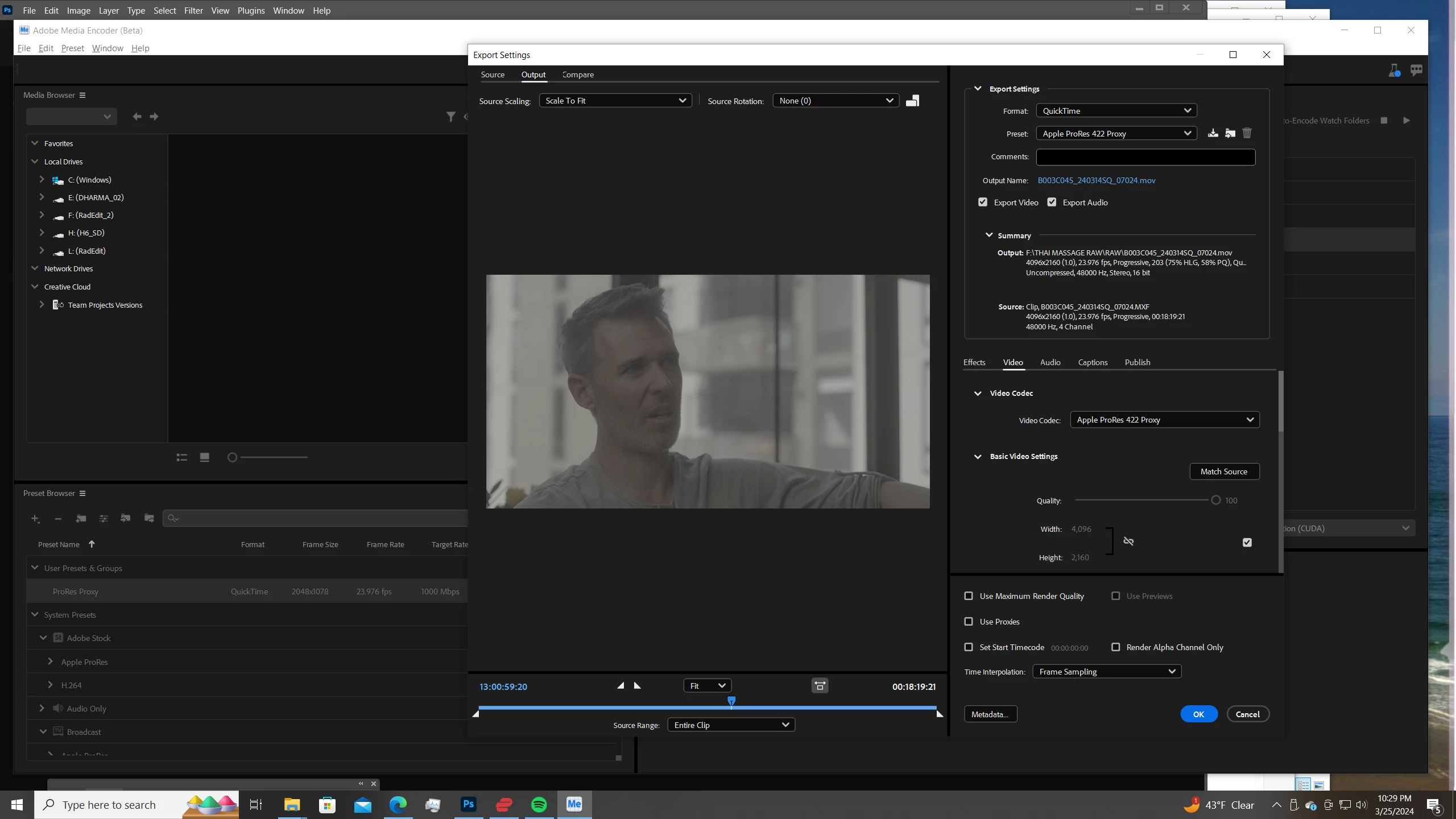Click the Media Browser filter icon
Image resolution: width=1456 pixels, height=819 pixels.
tap(450, 117)
